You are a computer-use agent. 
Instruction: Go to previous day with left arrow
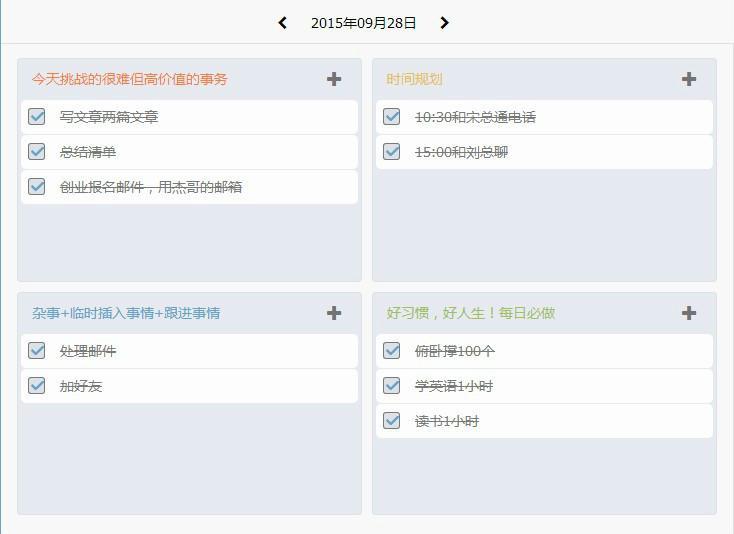[x=283, y=23]
